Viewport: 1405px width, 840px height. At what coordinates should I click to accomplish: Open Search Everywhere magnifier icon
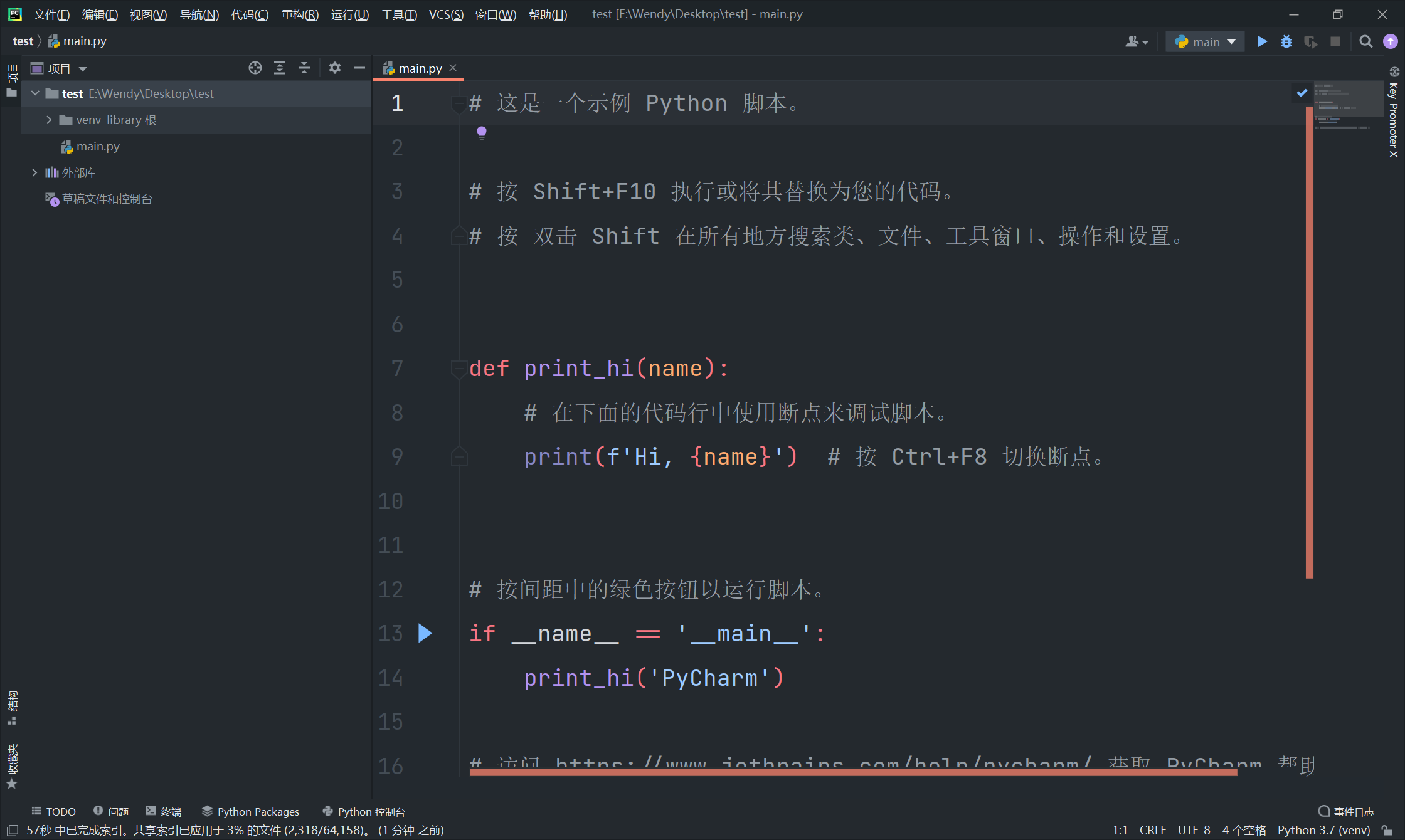(x=1365, y=41)
